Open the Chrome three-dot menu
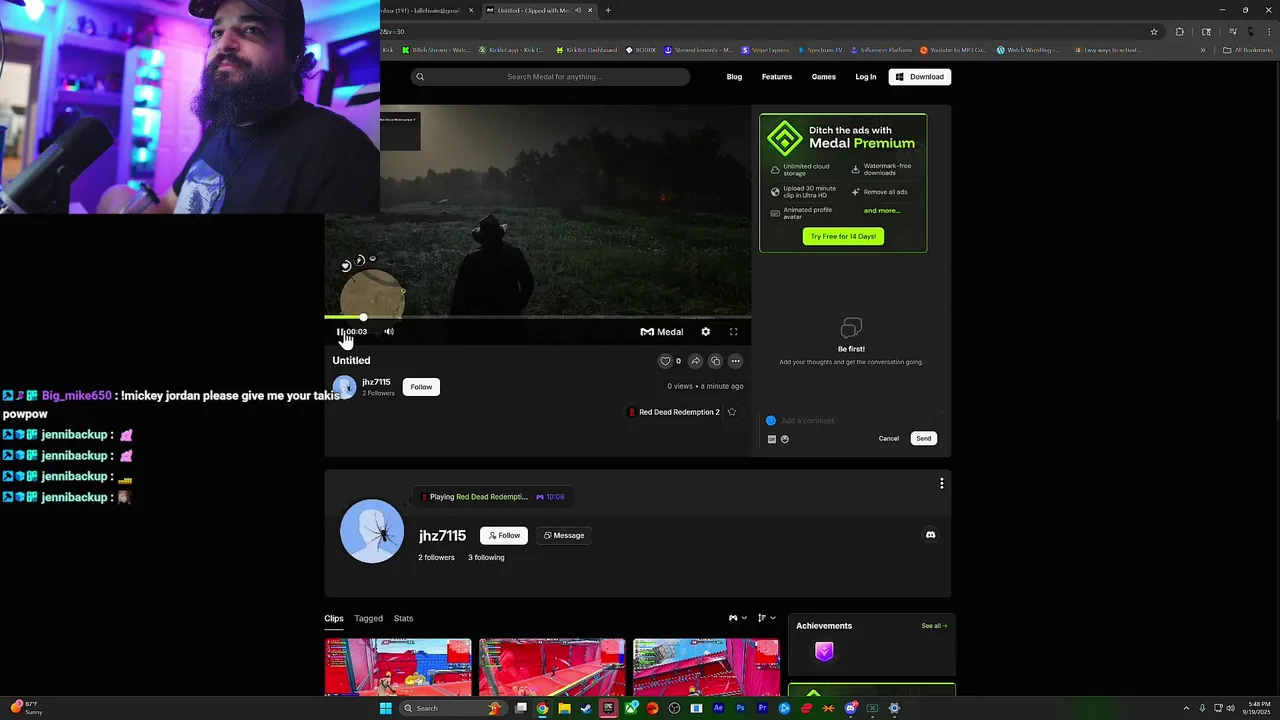The image size is (1280, 720). [1270, 32]
